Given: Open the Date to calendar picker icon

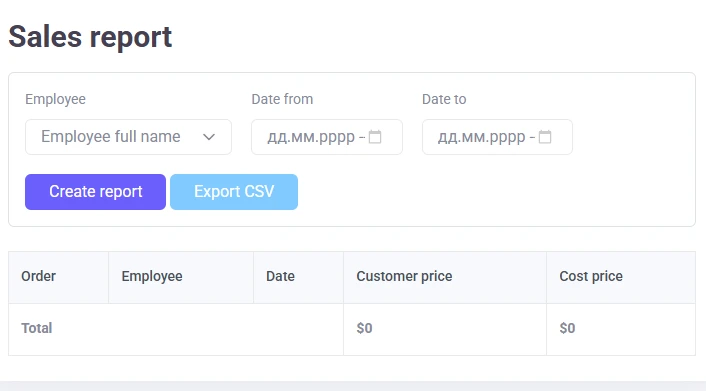Looking at the screenshot, I should click(545, 136).
